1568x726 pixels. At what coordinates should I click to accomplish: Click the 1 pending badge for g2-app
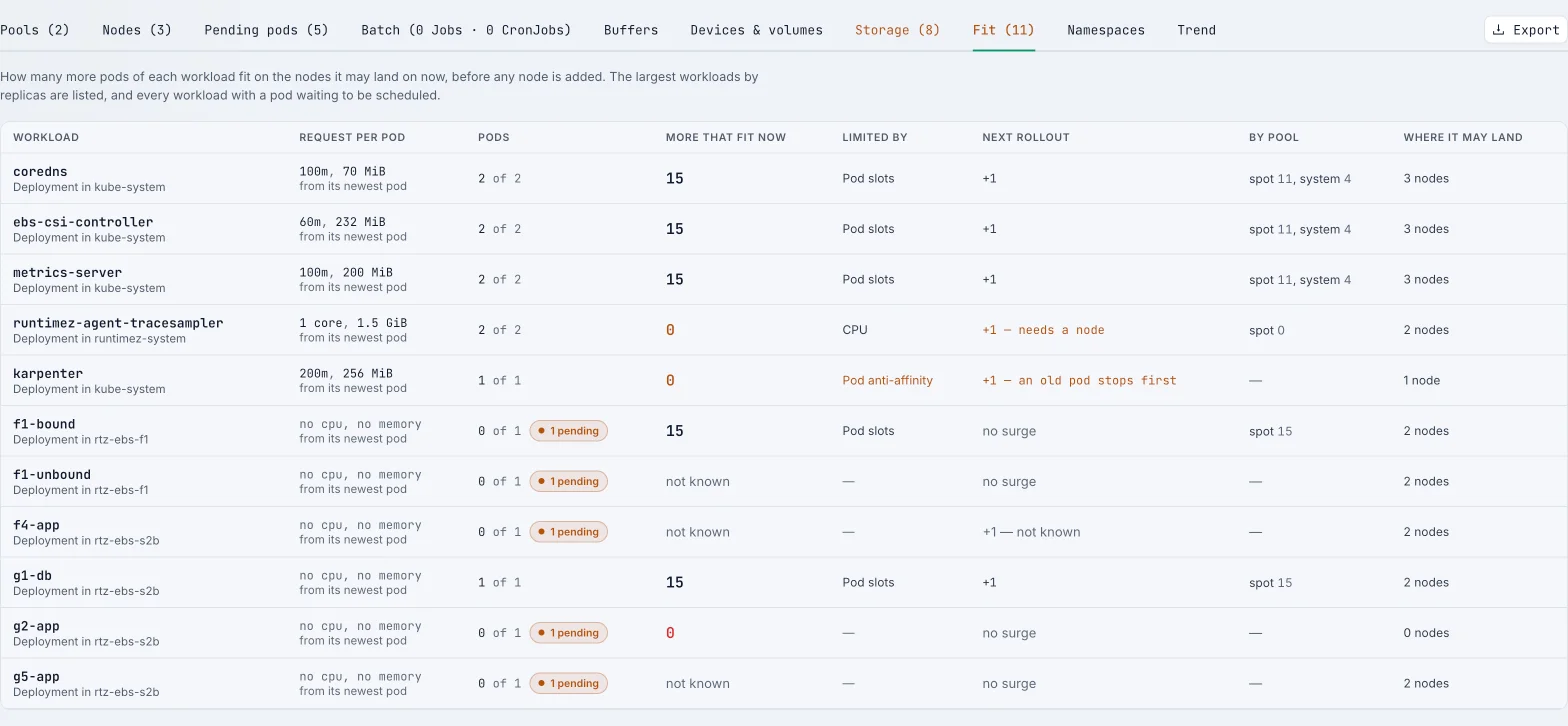[x=569, y=633]
